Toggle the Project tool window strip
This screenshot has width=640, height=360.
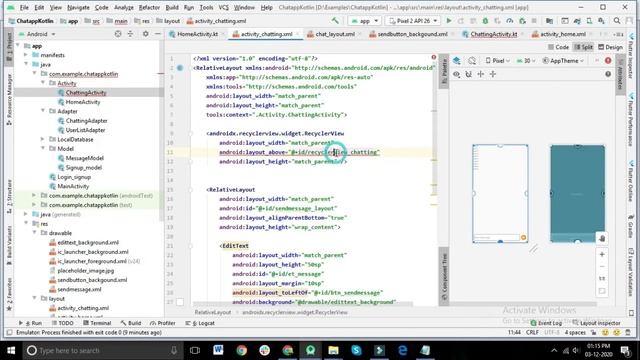[9, 48]
